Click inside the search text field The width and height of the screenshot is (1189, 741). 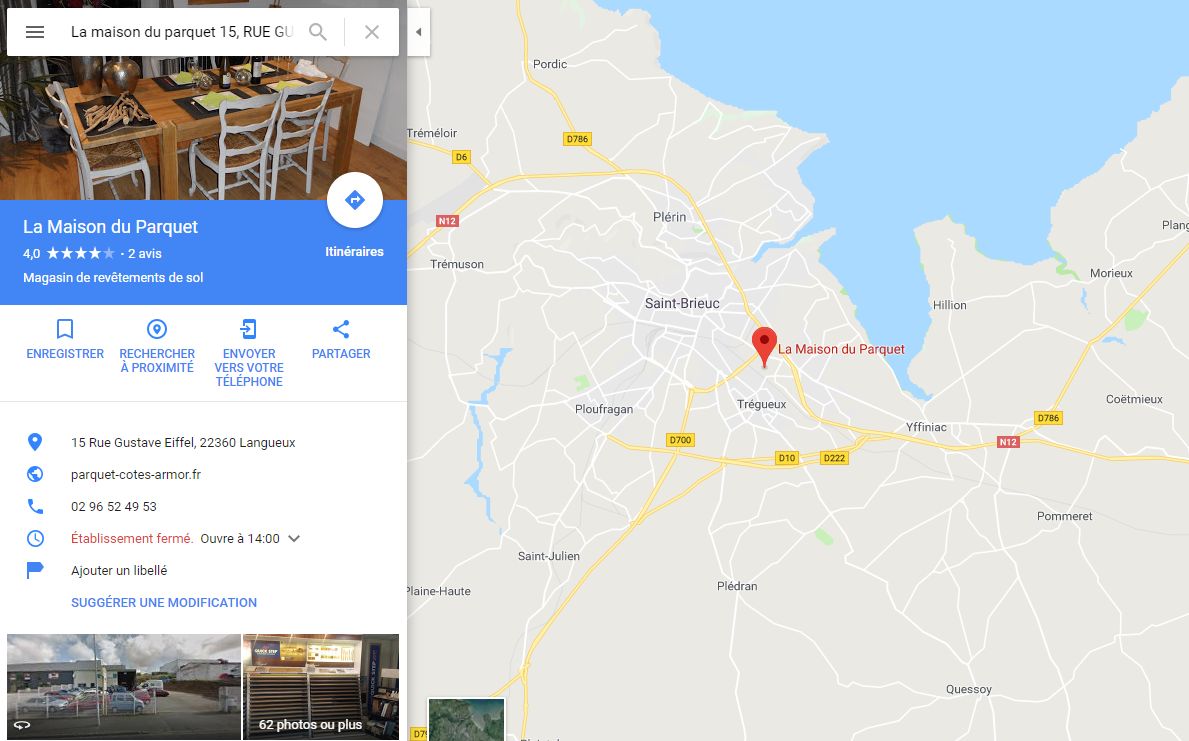[182, 32]
